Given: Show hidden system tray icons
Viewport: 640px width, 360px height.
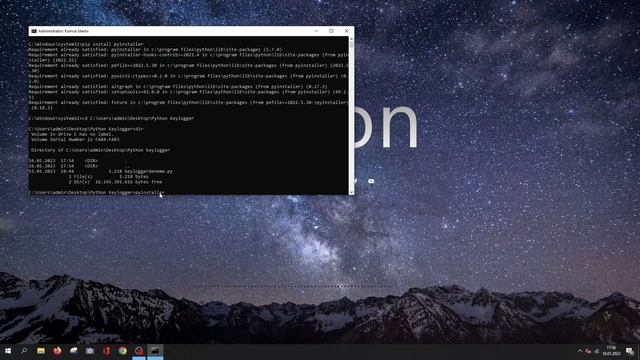Looking at the screenshot, I should coord(580,351).
